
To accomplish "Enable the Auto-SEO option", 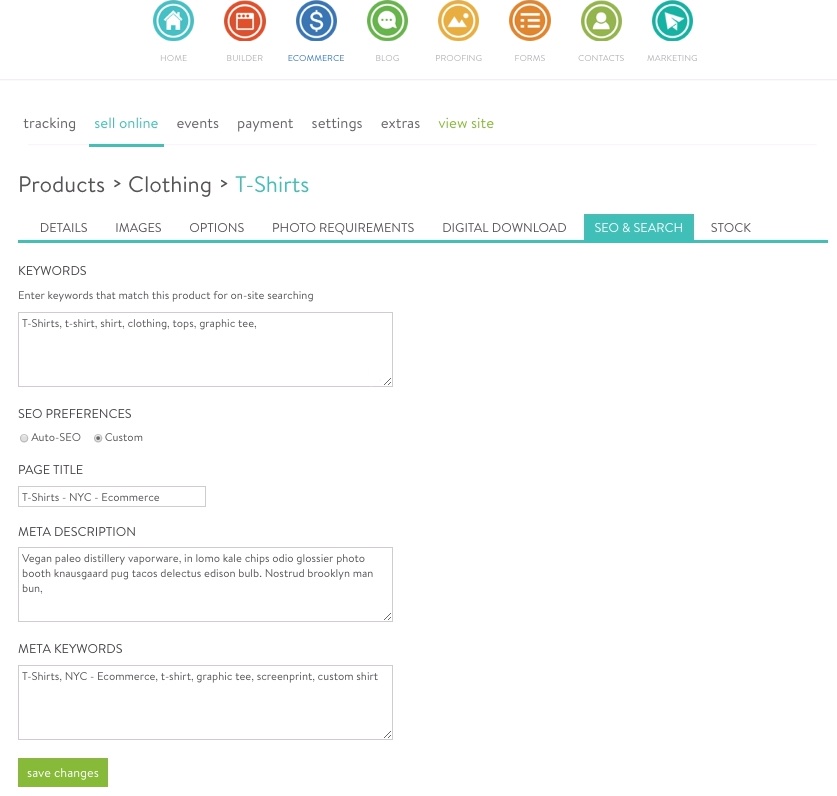I will click(x=24, y=438).
